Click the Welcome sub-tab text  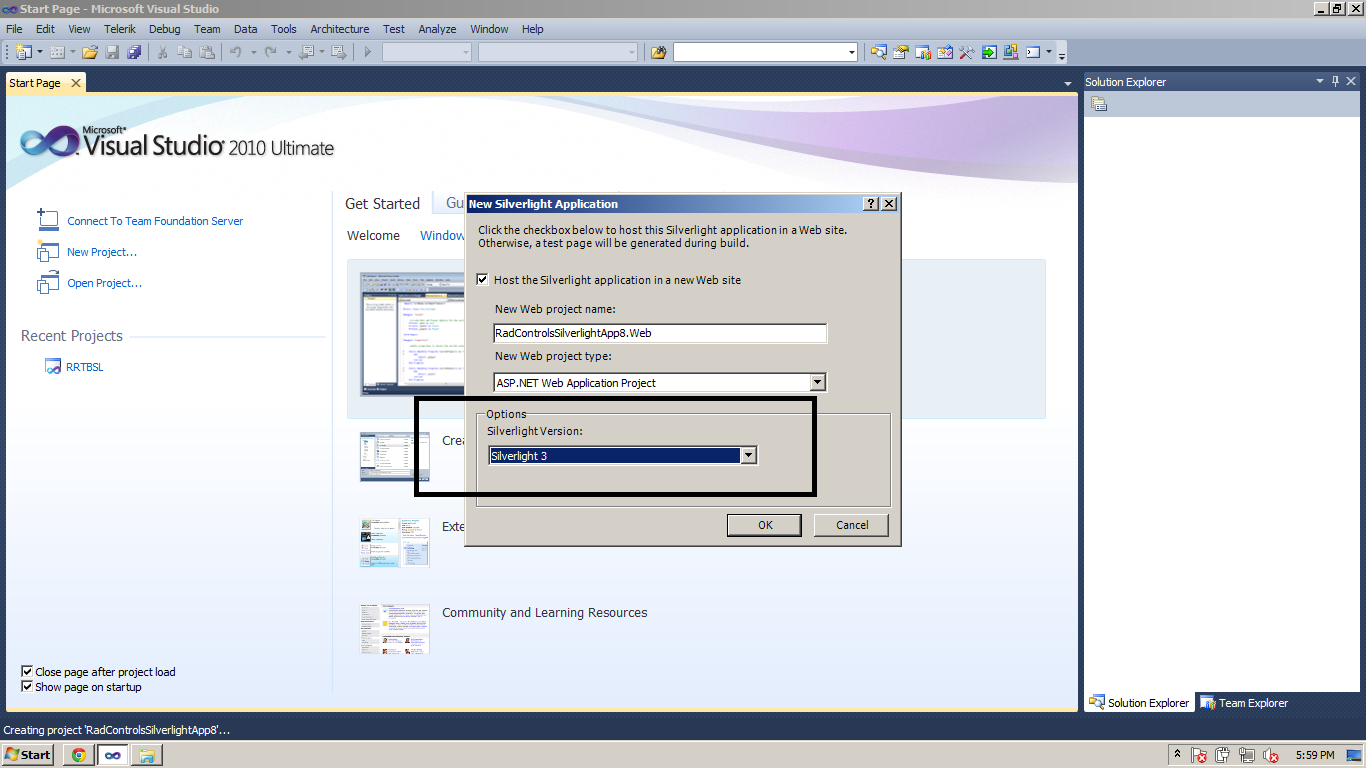coord(373,236)
